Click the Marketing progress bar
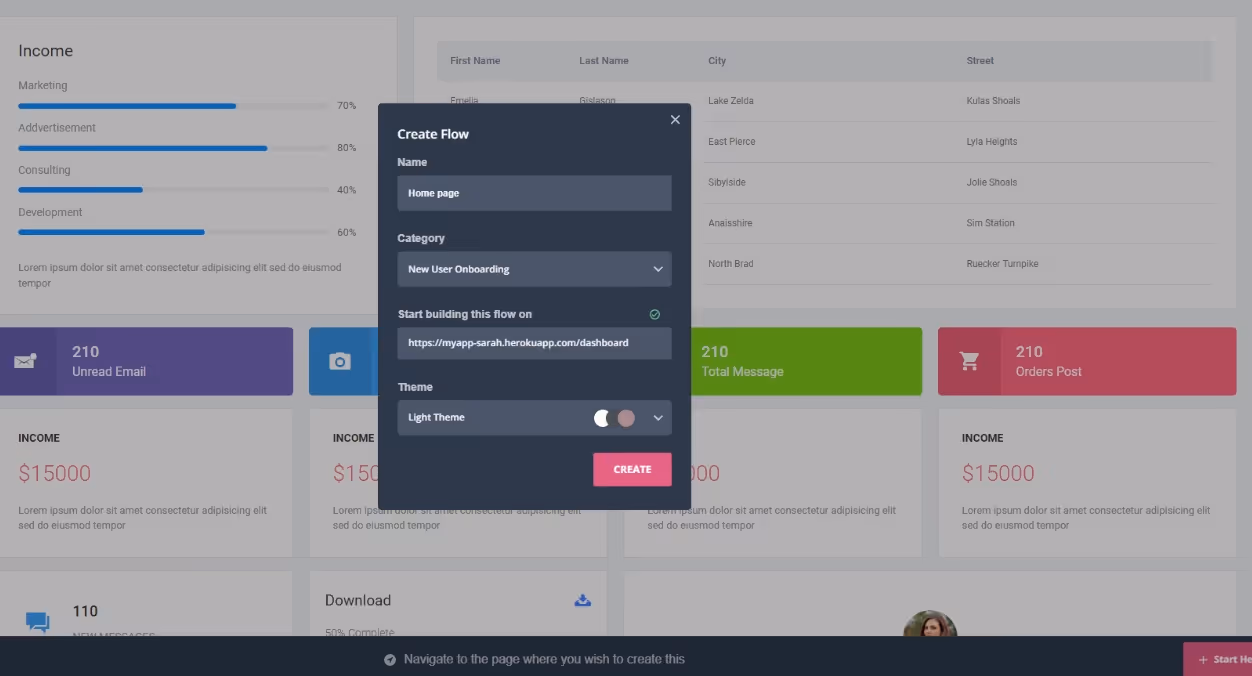The image size is (1252, 676). 173,106
